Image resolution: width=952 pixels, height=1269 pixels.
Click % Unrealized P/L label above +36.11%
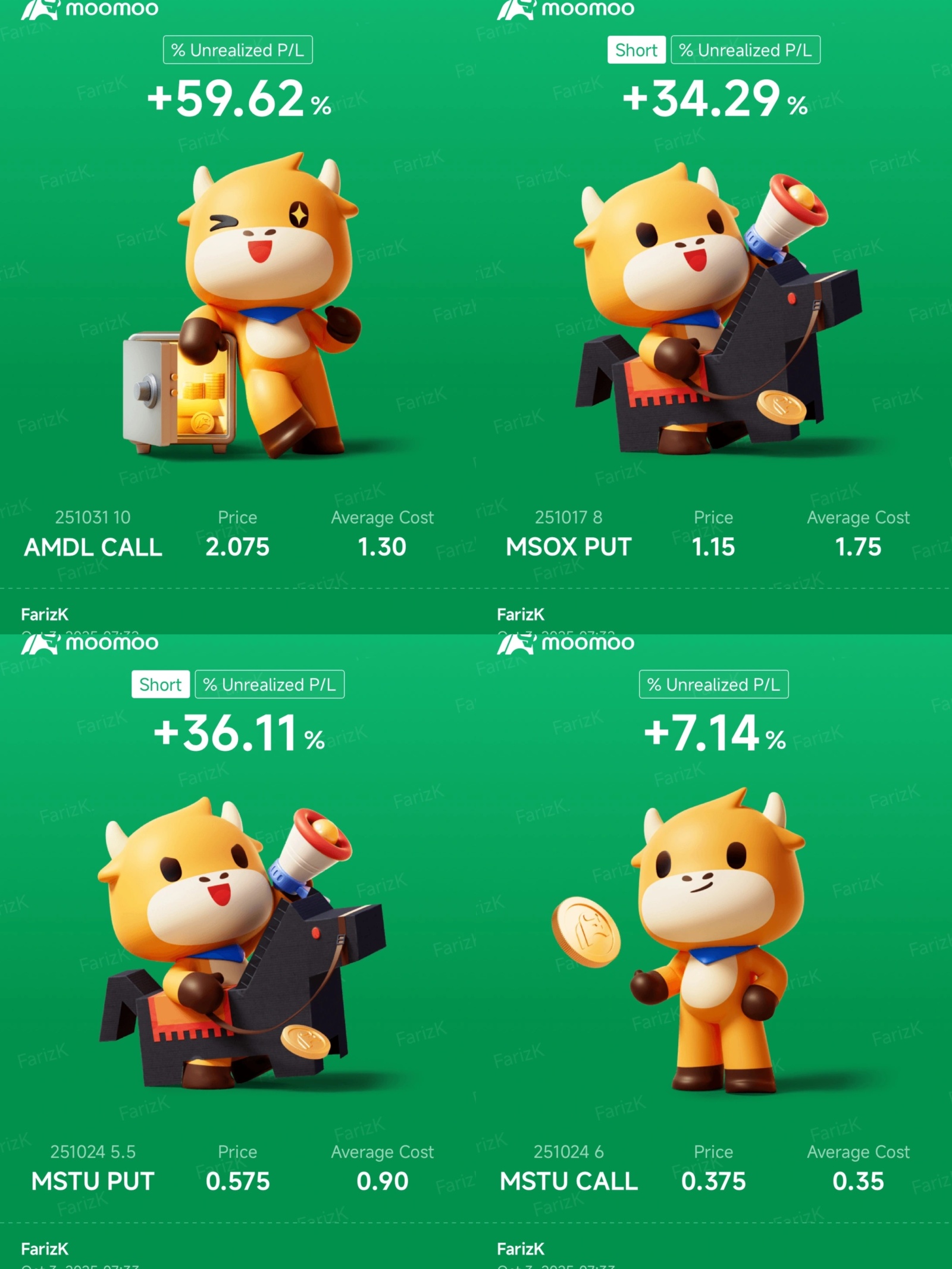click(270, 684)
